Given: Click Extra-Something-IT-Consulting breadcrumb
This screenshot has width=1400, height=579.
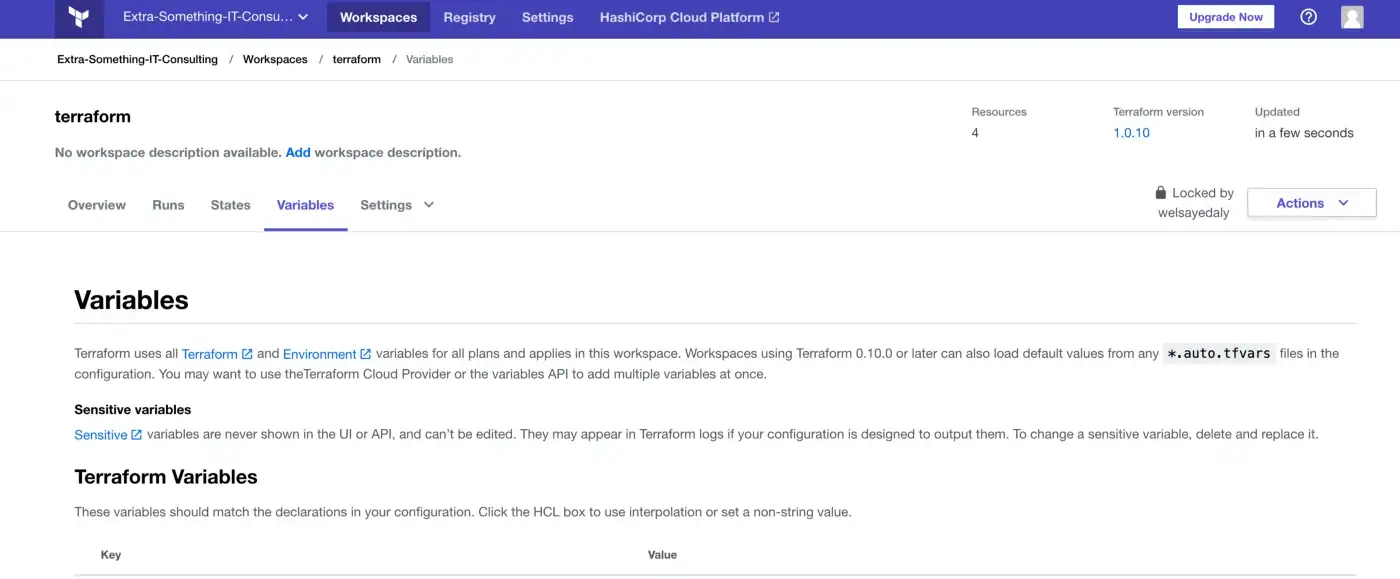Looking at the screenshot, I should click(x=137, y=60).
